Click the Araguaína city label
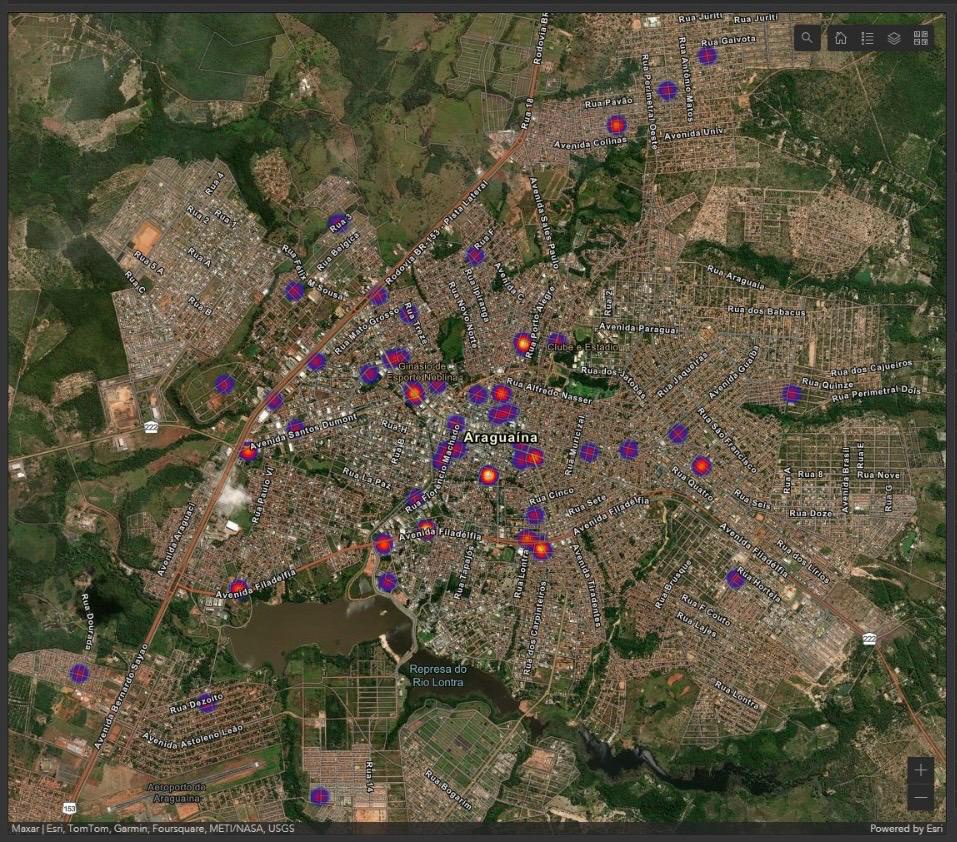Image resolution: width=957 pixels, height=842 pixels. click(x=500, y=437)
